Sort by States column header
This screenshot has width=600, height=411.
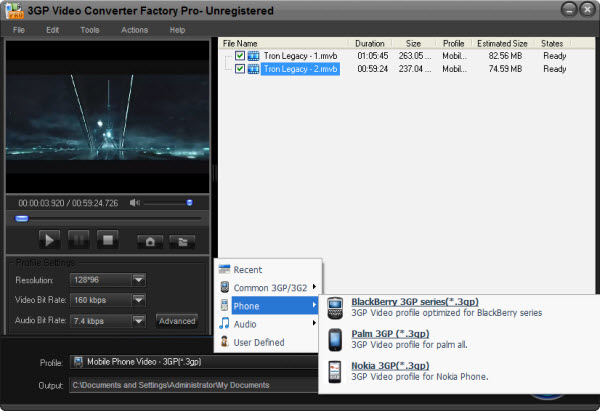click(552, 44)
